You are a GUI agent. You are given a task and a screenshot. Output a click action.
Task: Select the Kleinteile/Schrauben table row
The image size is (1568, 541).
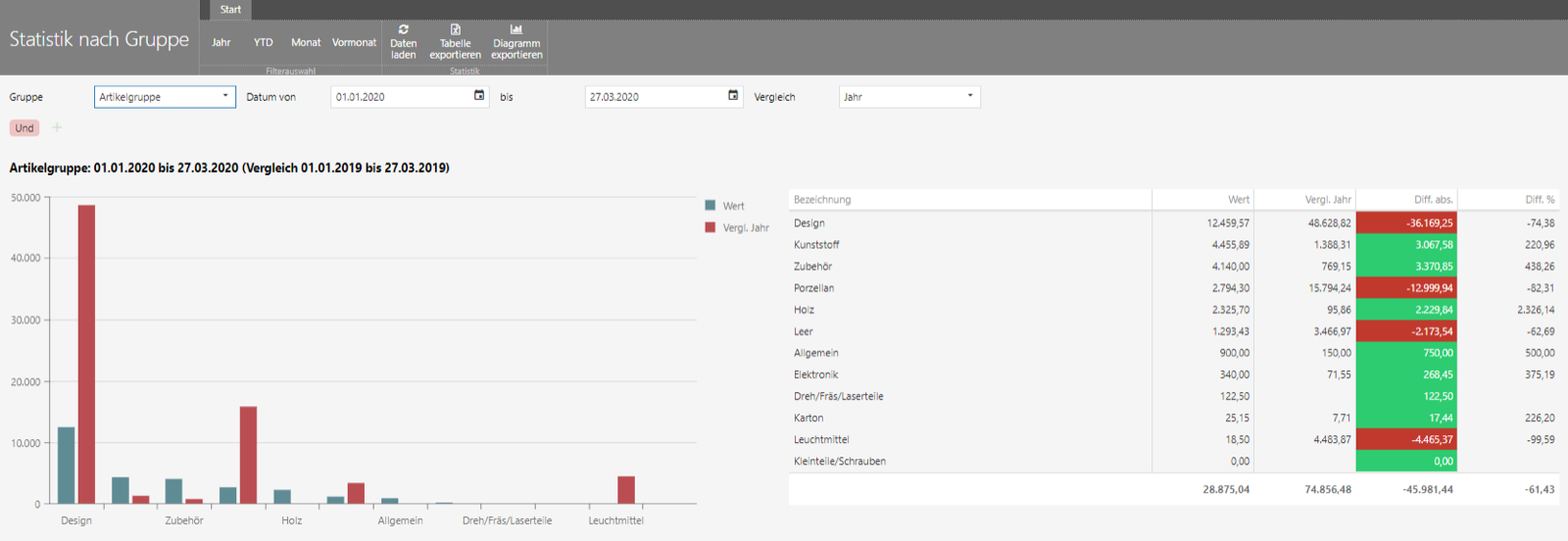point(1174,461)
